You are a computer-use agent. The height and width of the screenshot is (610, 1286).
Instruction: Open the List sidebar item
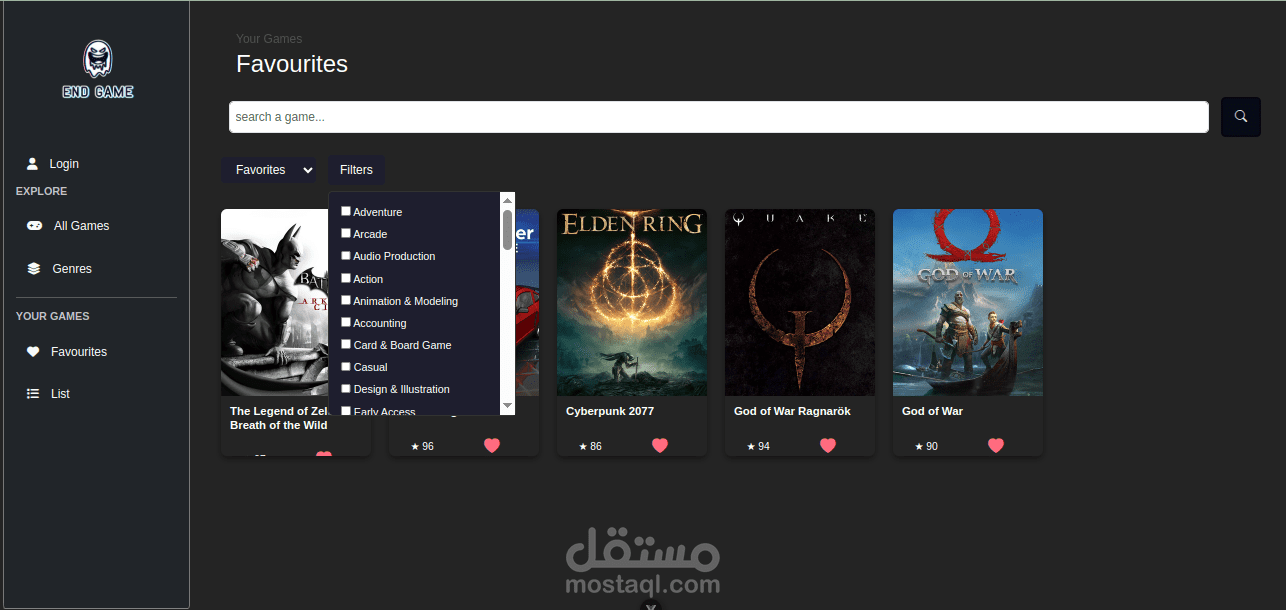tap(60, 394)
